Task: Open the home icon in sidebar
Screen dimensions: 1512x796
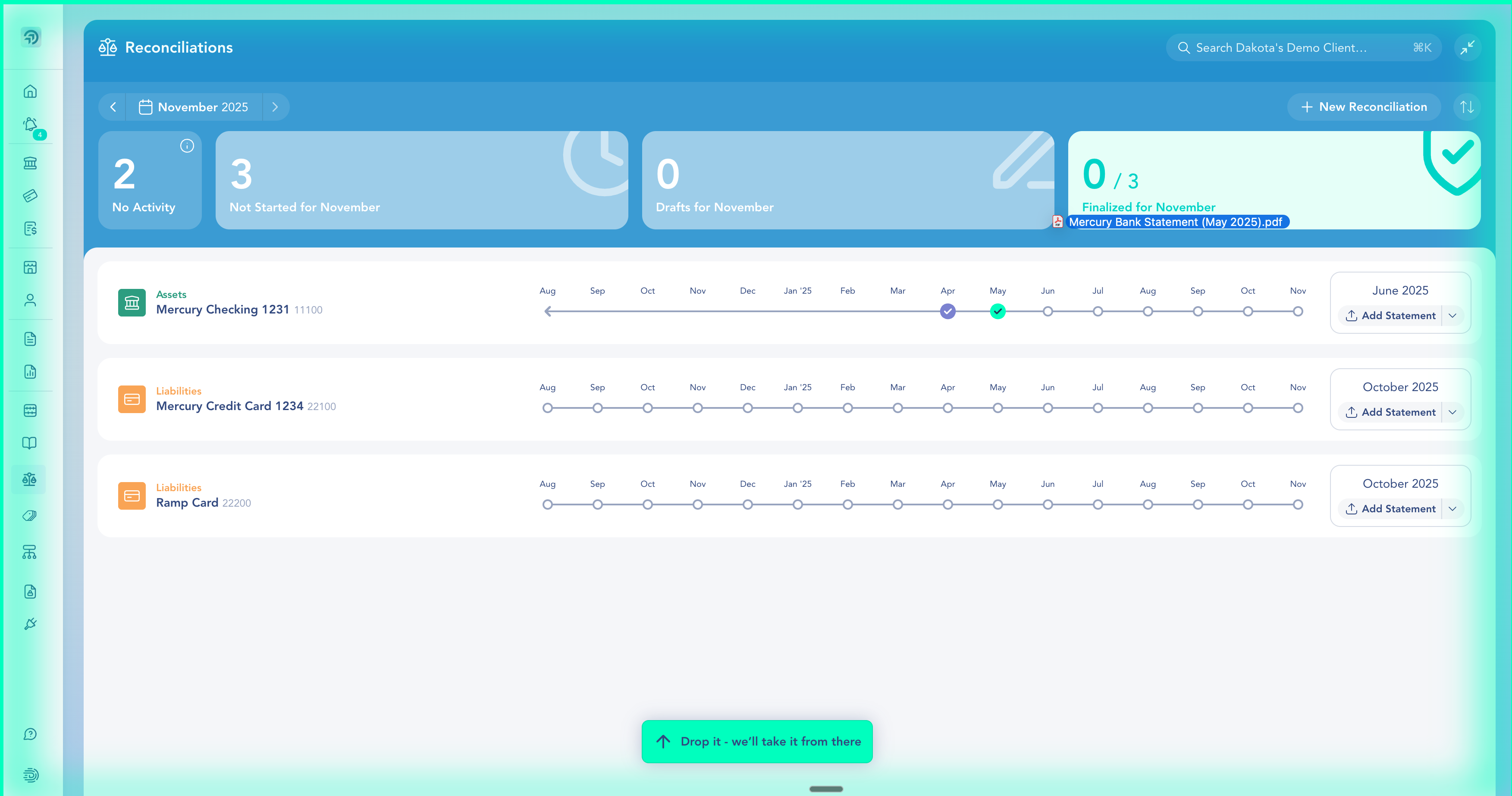Action: [30, 91]
